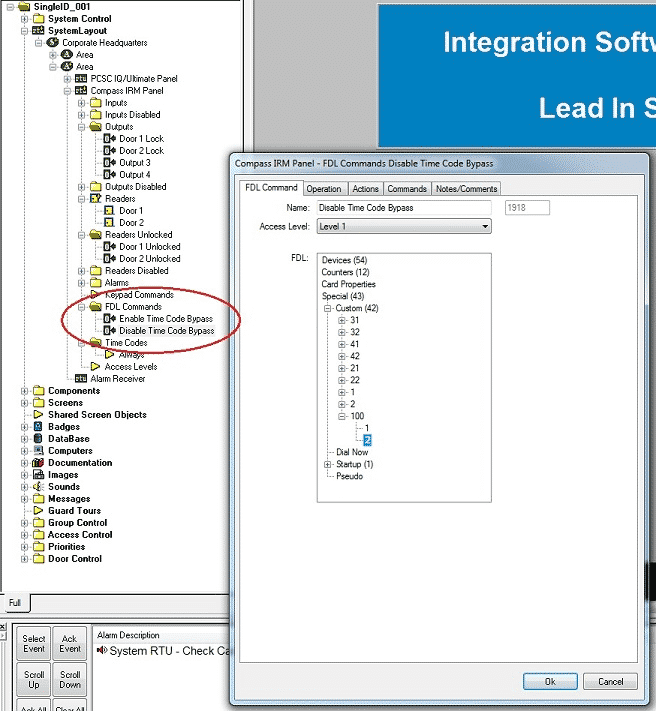
Task: Click the Documentation books icon
Action: coord(39,463)
